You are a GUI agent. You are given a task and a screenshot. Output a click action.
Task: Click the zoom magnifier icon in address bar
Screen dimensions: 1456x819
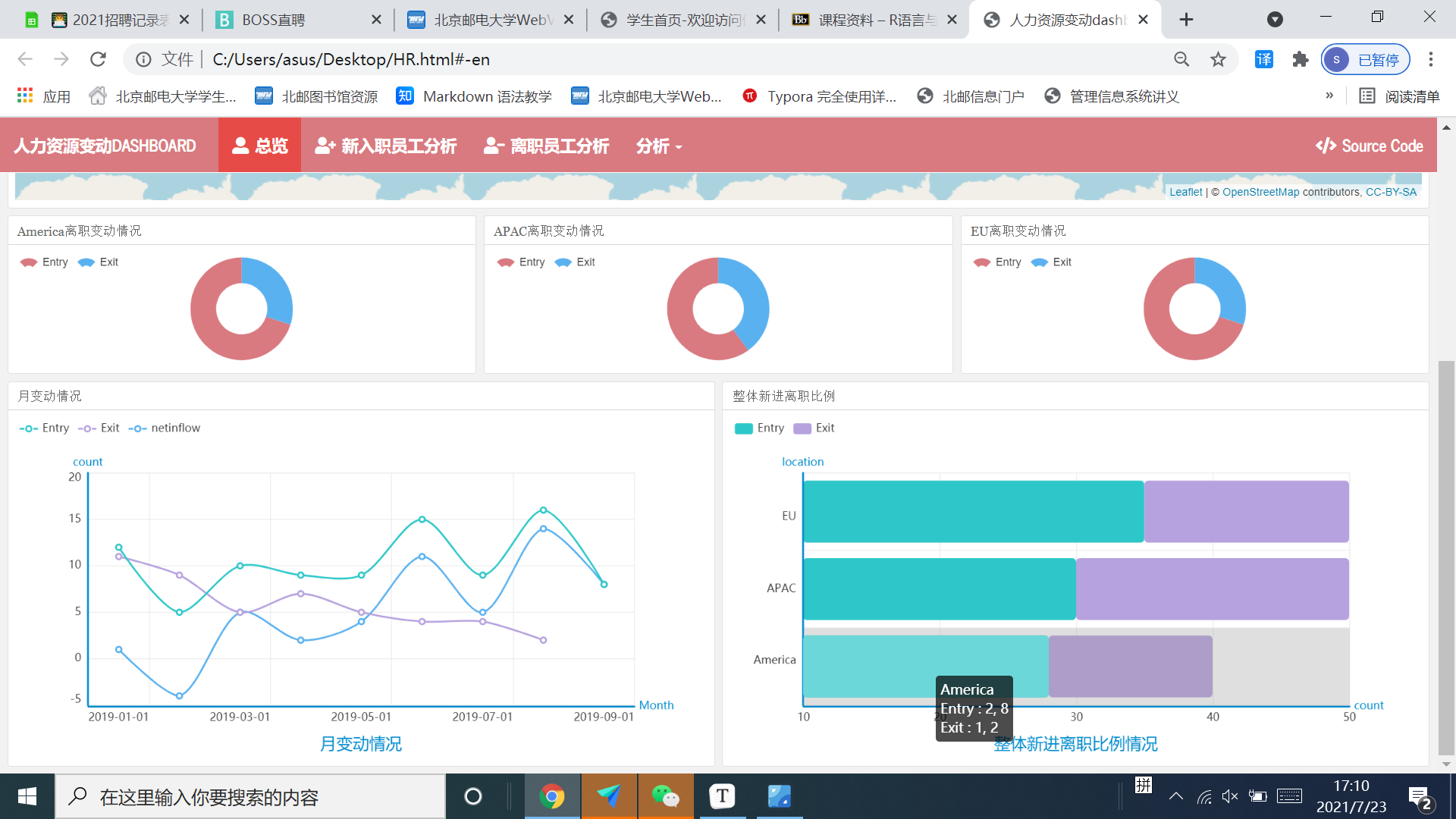[x=1181, y=59]
